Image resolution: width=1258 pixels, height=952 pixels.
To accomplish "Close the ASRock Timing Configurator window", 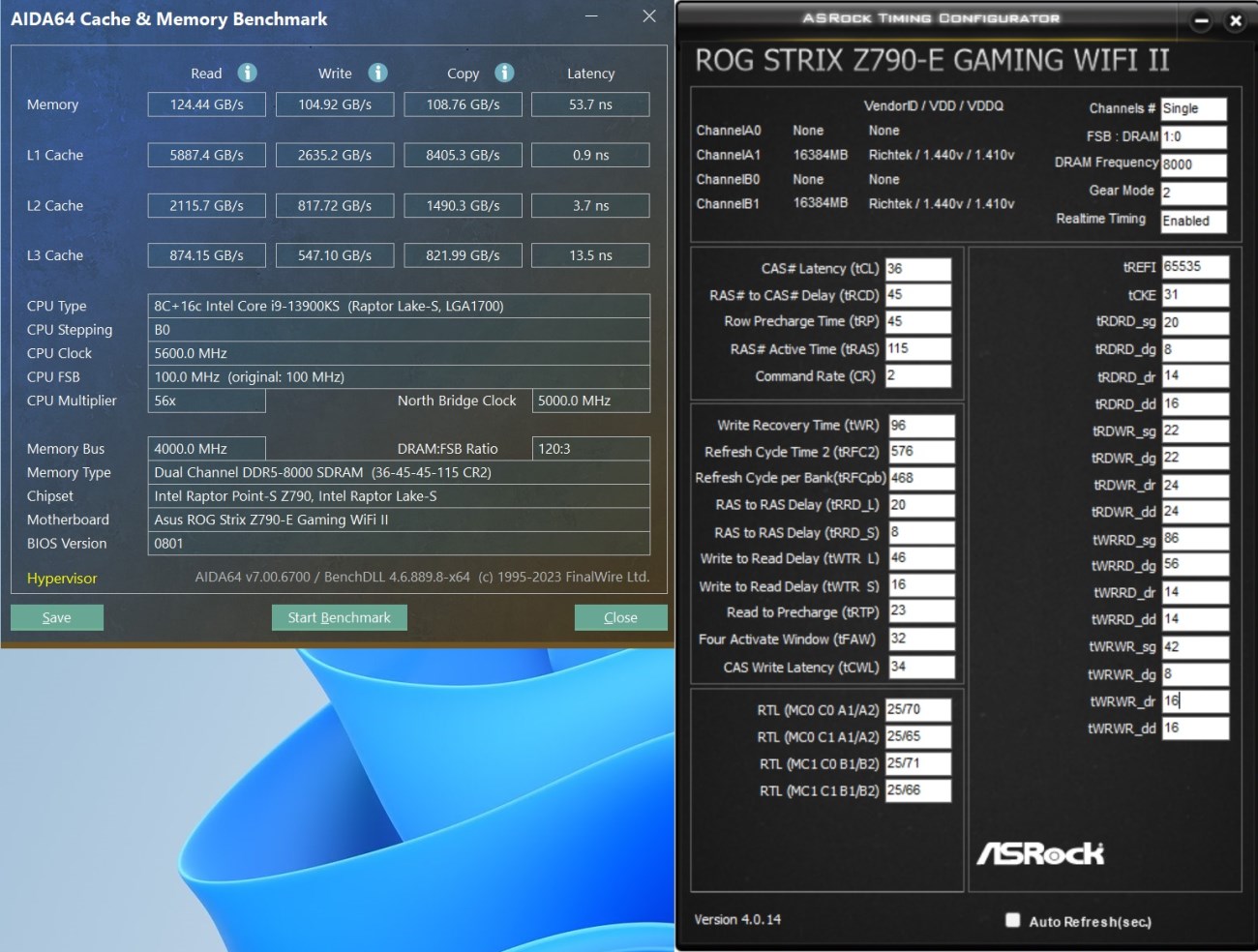I will tap(1235, 20).
